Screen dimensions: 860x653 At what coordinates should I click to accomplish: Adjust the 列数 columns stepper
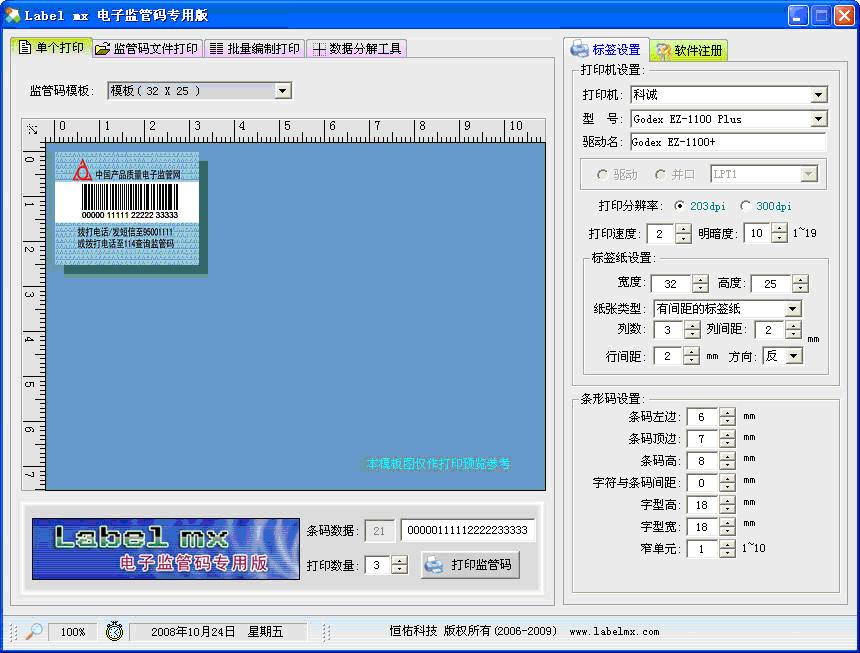pos(692,330)
